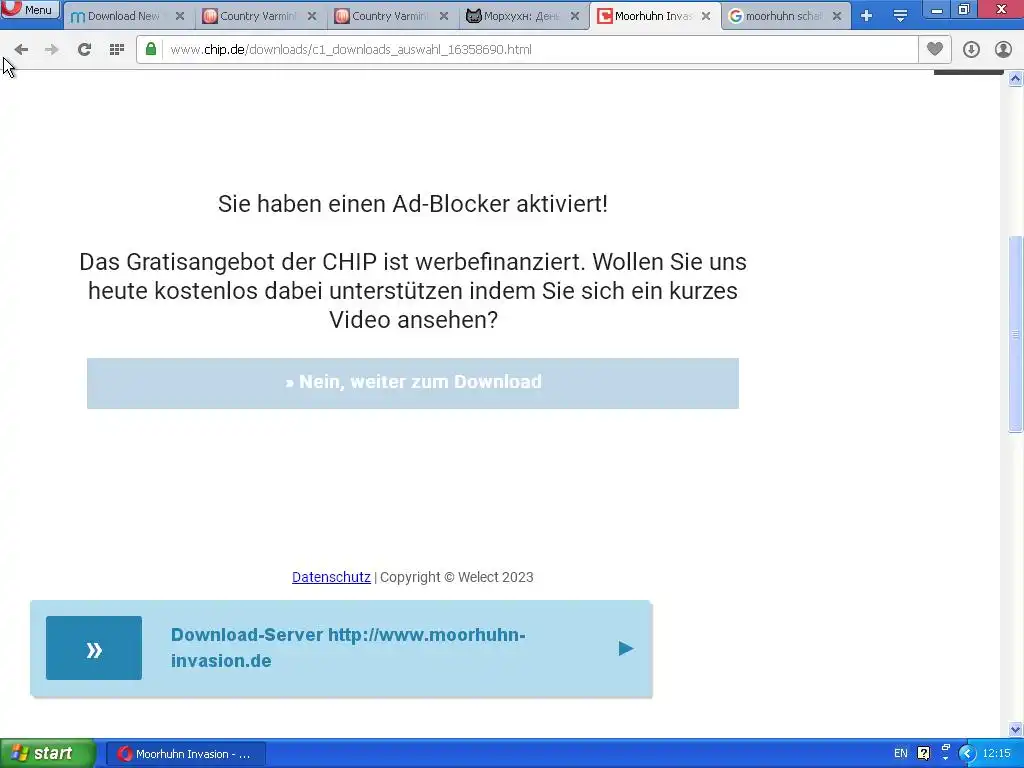Reload the current page
This screenshot has height=768, width=1024.
tap(84, 50)
